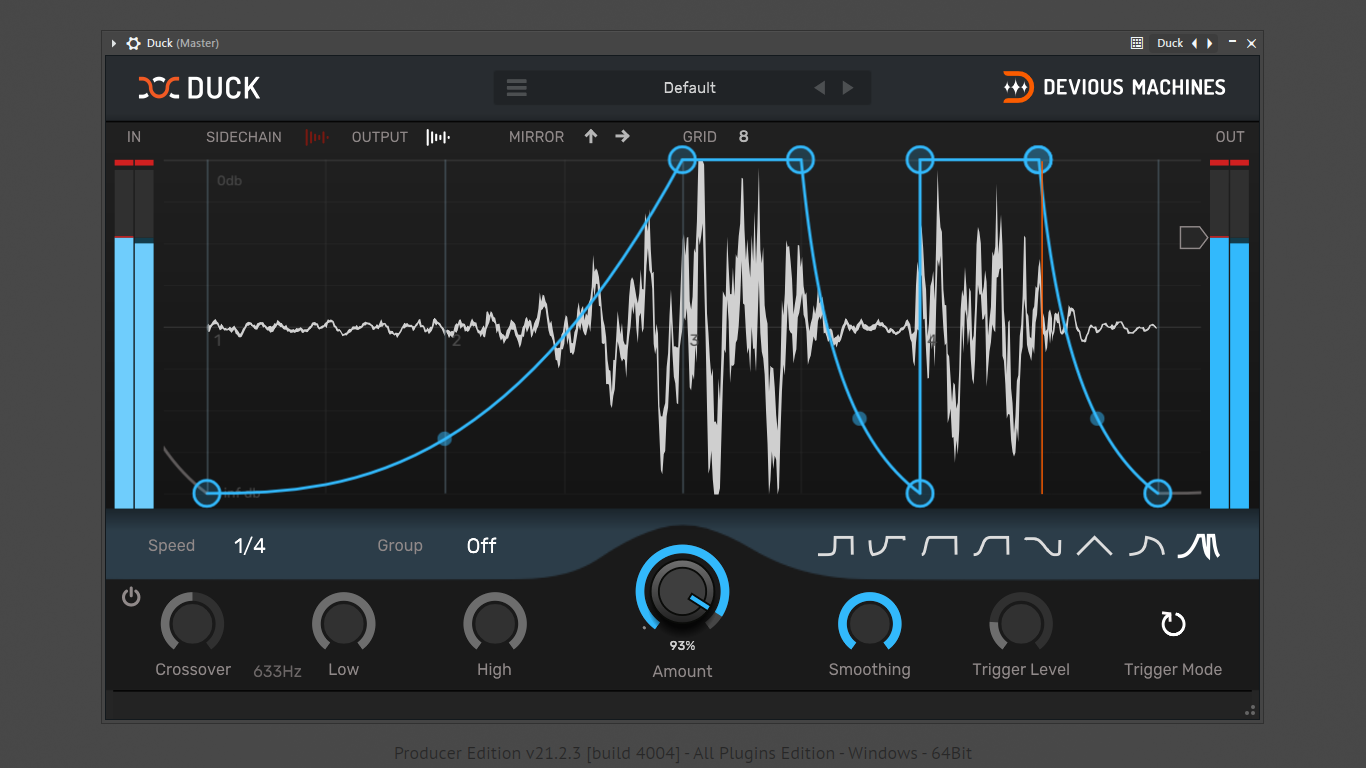The height and width of the screenshot is (768, 1366).
Task: Open the FL preset grid icon
Action: point(1137,43)
